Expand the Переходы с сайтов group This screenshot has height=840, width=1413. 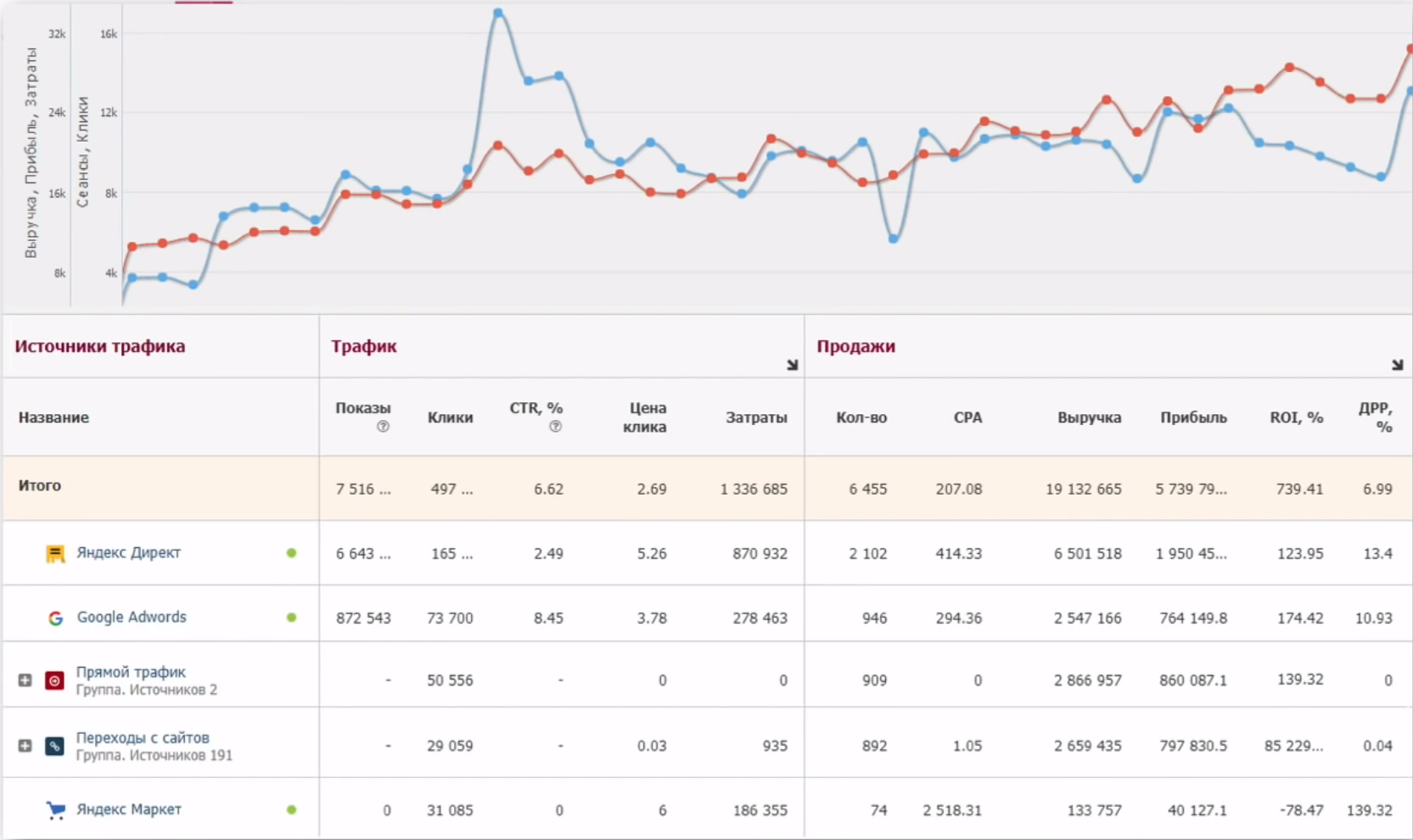(25, 746)
